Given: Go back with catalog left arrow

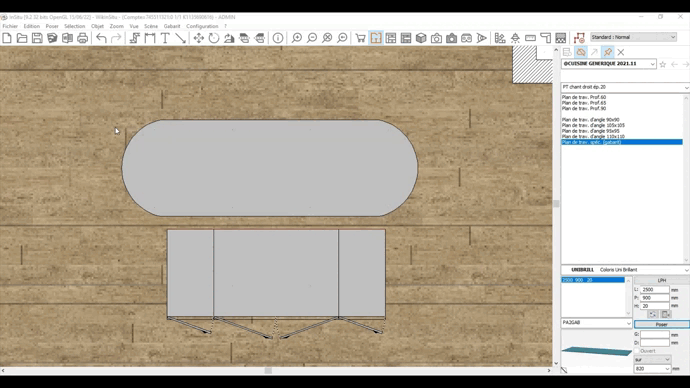Looking at the screenshot, I should tap(674, 64).
